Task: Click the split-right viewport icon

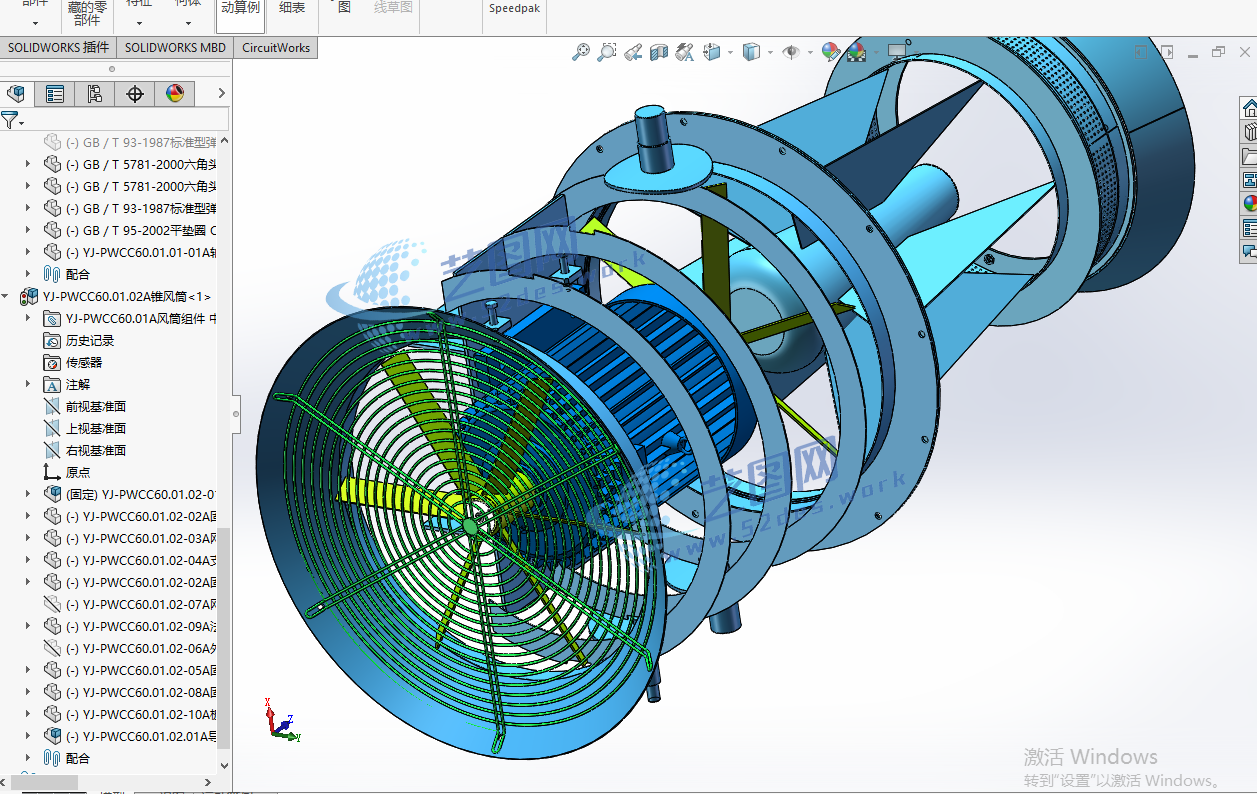Action: click(1166, 51)
